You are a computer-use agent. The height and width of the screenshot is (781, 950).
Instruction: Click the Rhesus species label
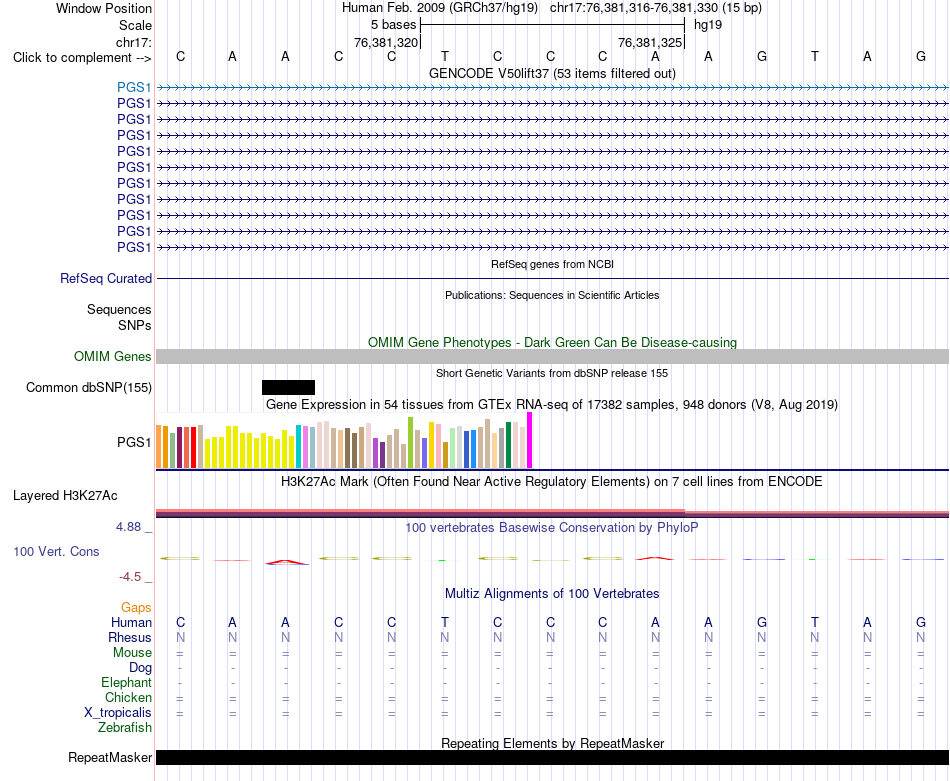(x=130, y=637)
